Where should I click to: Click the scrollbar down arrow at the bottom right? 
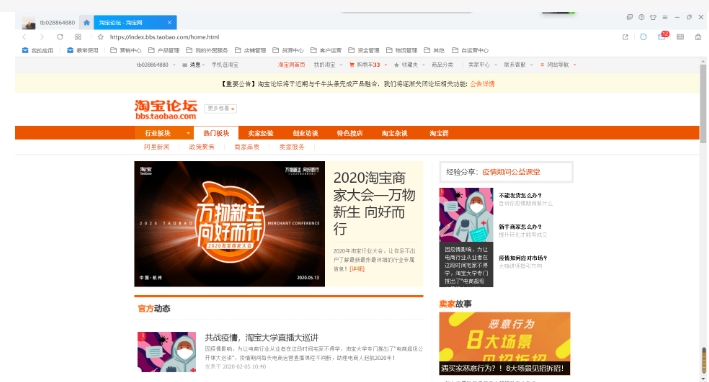pyautogui.click(x=703, y=378)
